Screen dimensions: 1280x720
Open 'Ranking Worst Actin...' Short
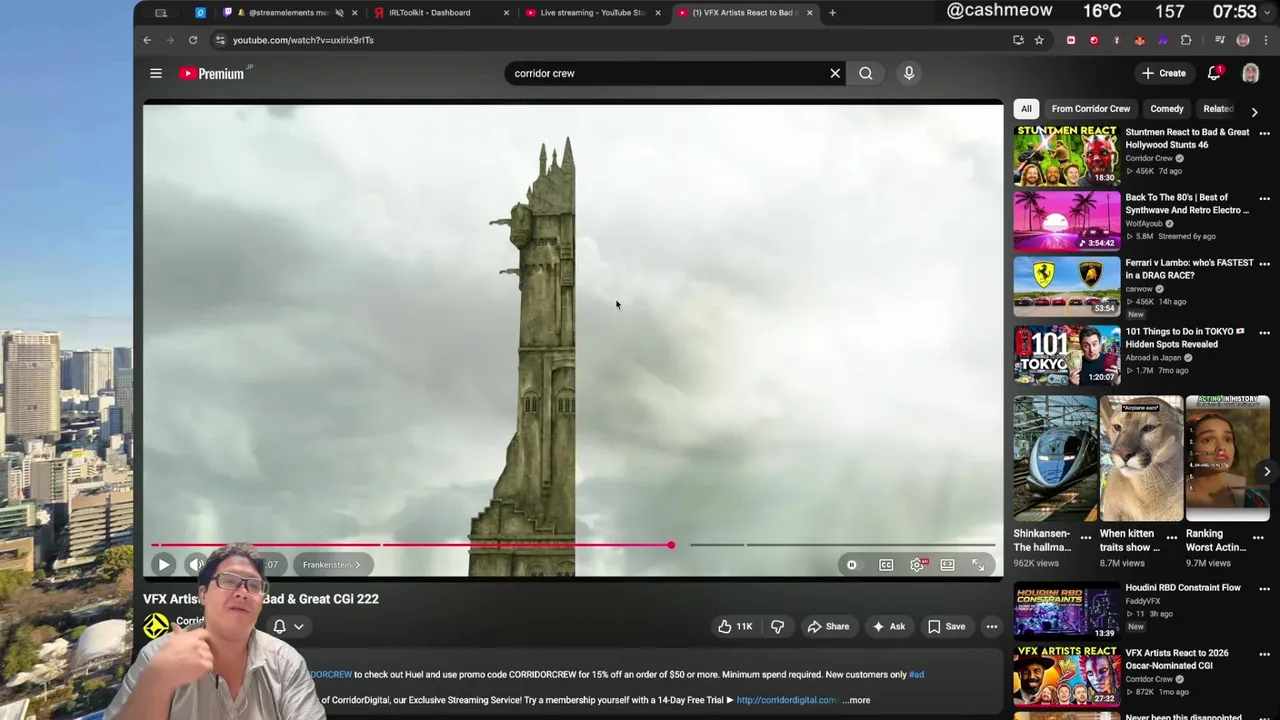[1227, 458]
